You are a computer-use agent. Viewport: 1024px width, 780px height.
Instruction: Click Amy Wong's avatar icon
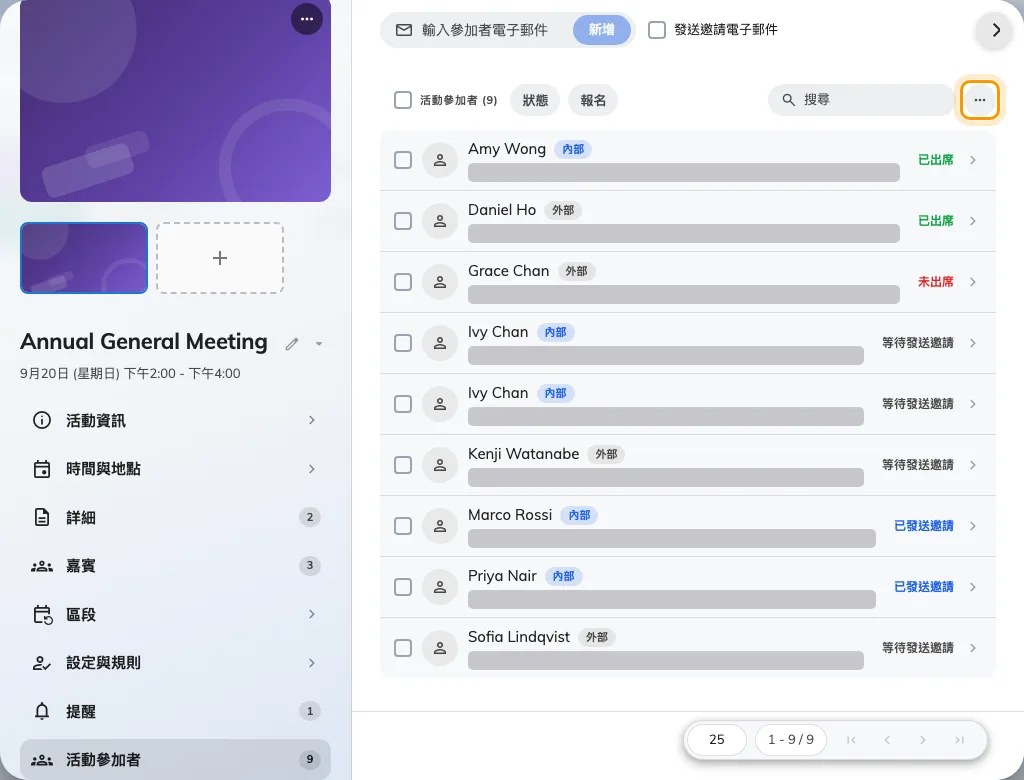tap(440, 160)
